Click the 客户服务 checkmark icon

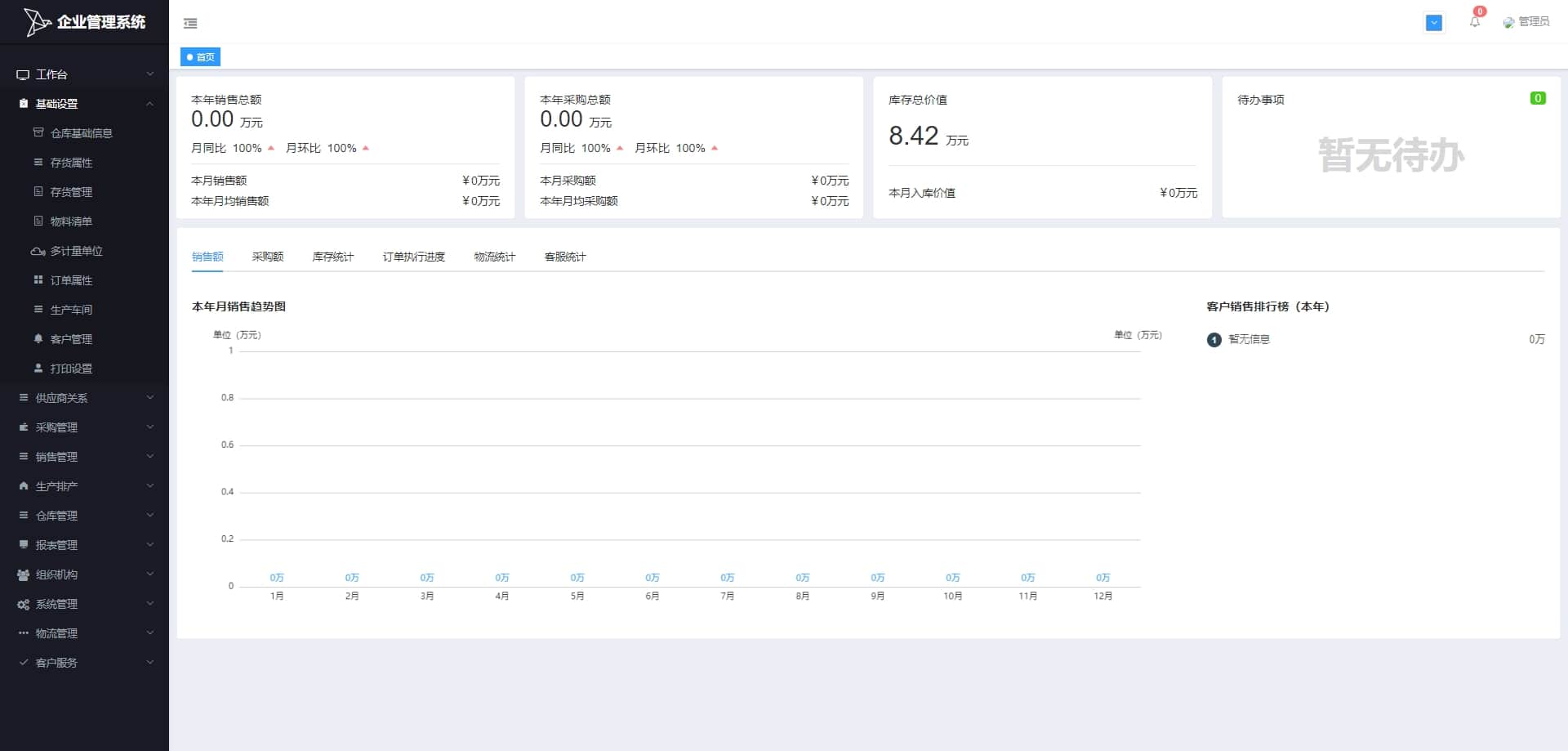coord(24,662)
